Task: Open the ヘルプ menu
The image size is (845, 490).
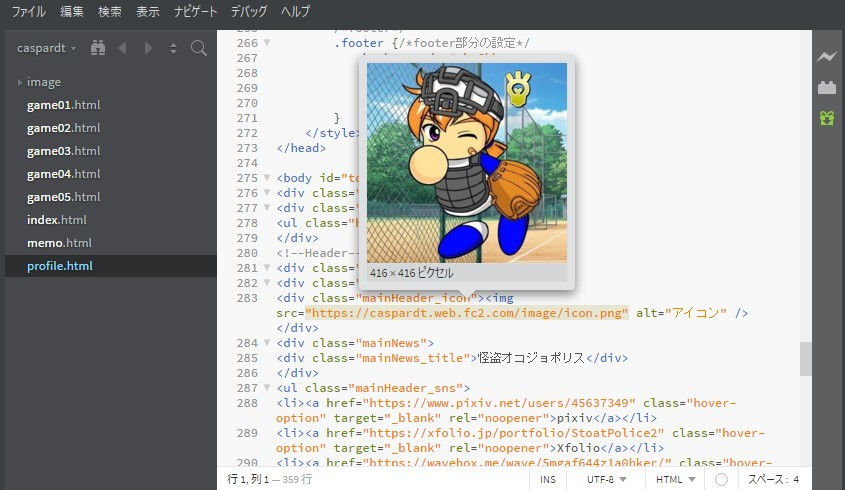Action: 295,11
